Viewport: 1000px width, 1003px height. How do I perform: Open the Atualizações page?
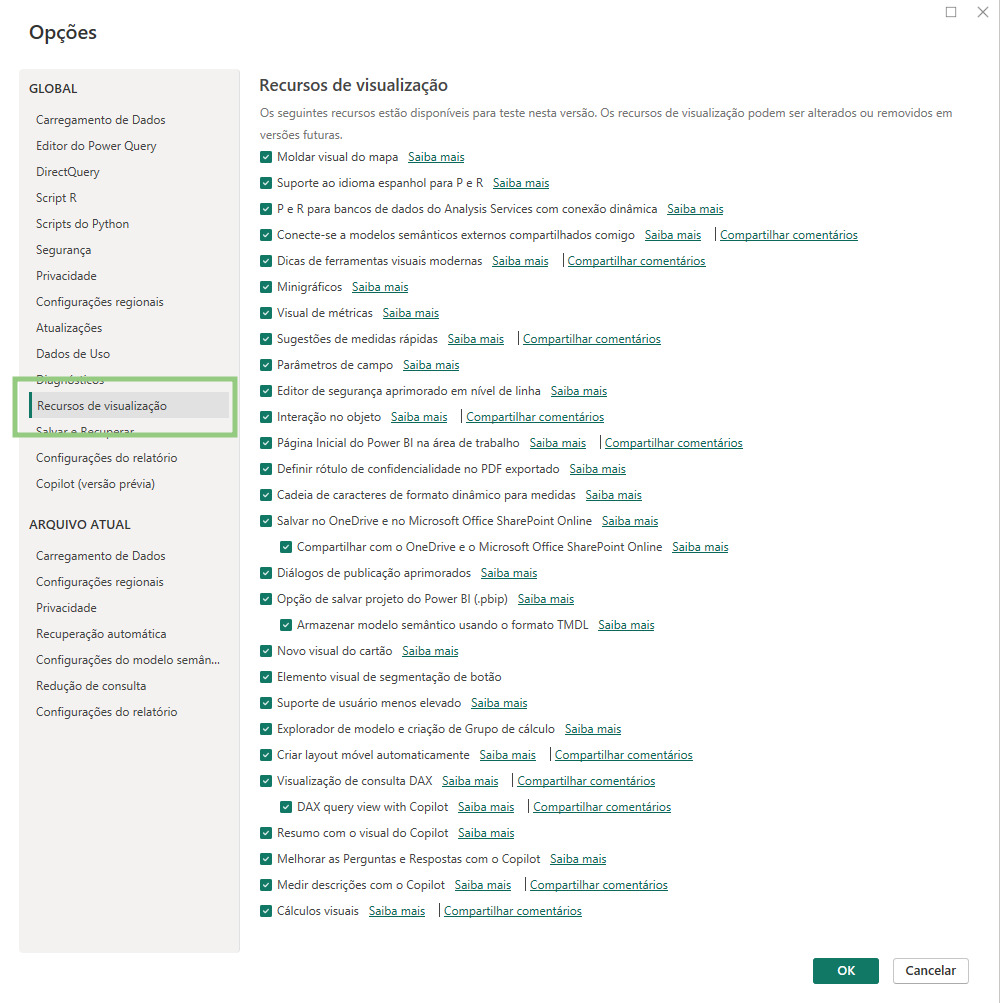[69, 328]
